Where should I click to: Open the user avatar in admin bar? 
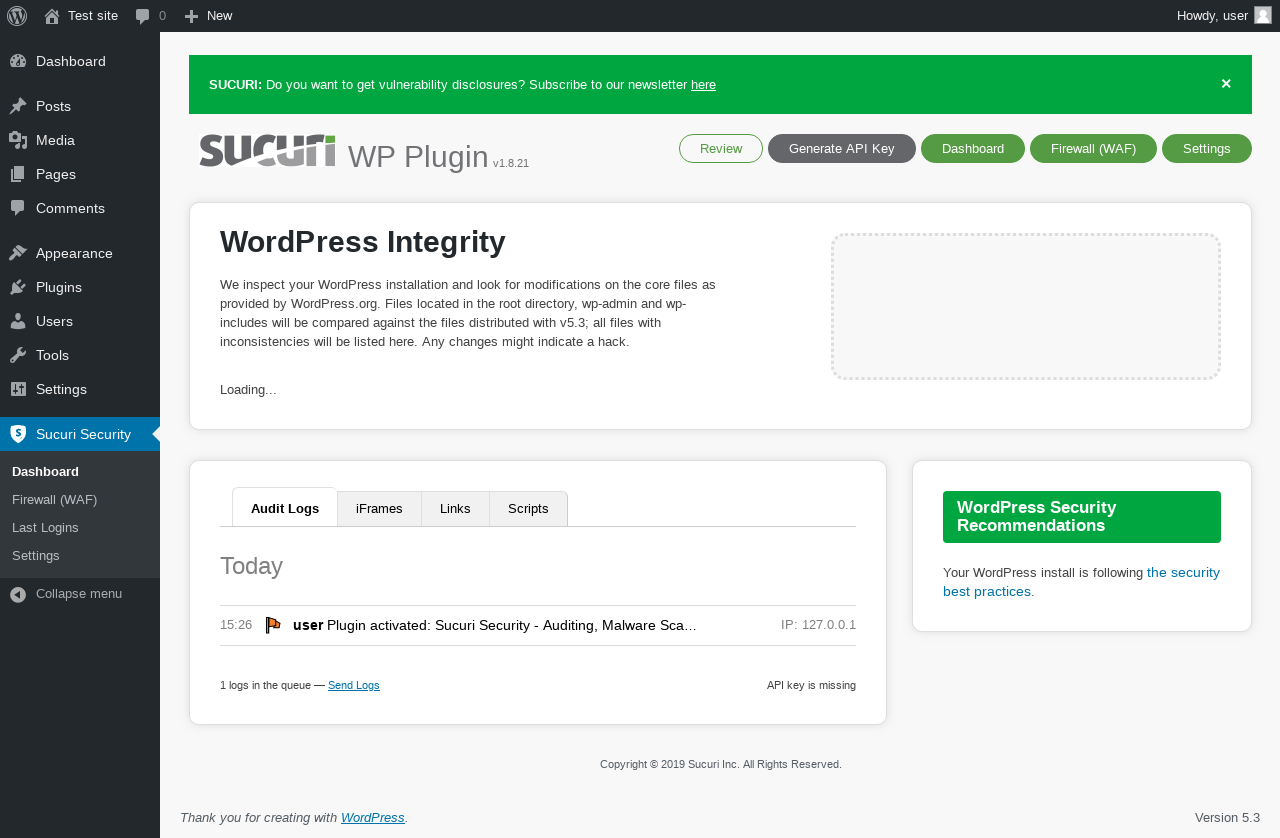(1263, 15)
